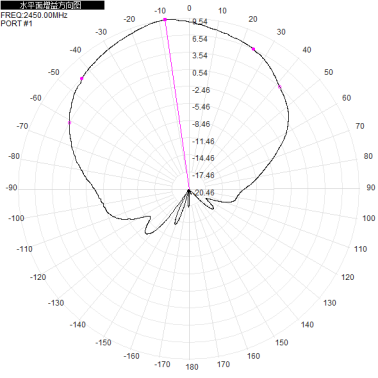The width and height of the screenshot is (378, 378).
Task: Click the magenta main beam direction line
Action: 177,105
